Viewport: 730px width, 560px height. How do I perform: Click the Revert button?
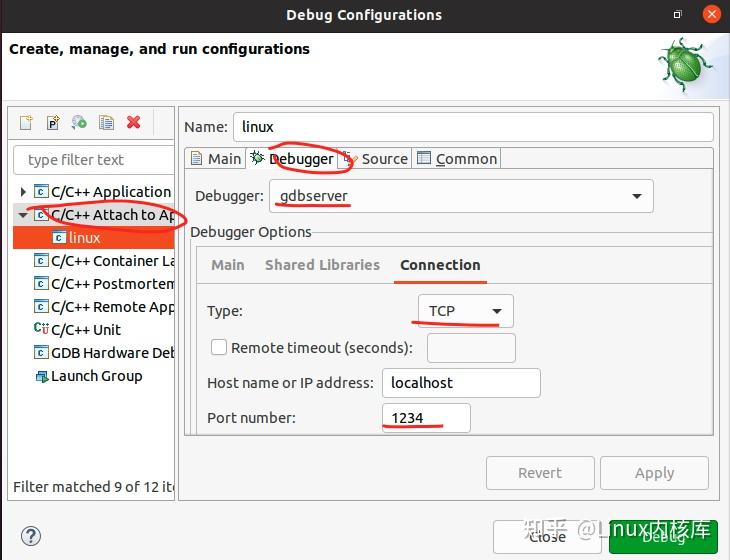click(x=540, y=473)
